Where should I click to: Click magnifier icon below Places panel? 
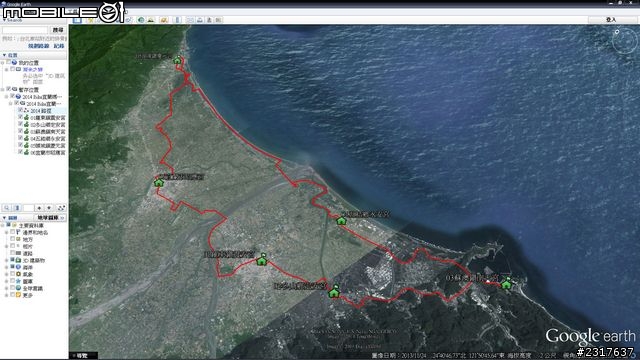[7, 208]
